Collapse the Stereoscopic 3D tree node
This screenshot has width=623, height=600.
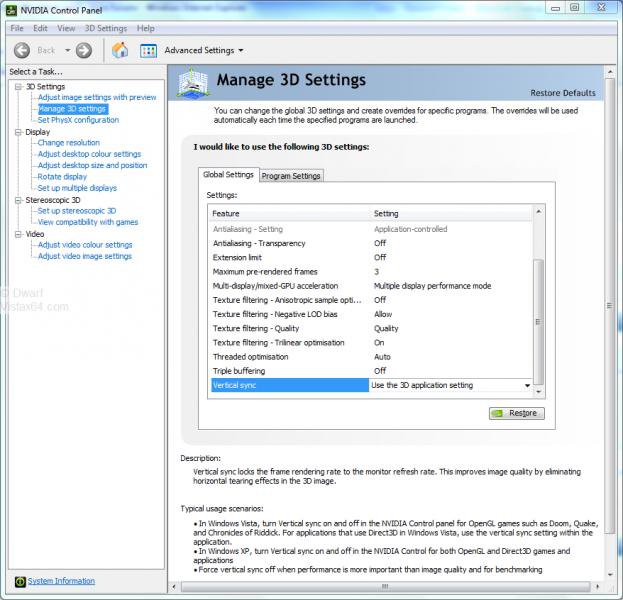tap(18, 200)
